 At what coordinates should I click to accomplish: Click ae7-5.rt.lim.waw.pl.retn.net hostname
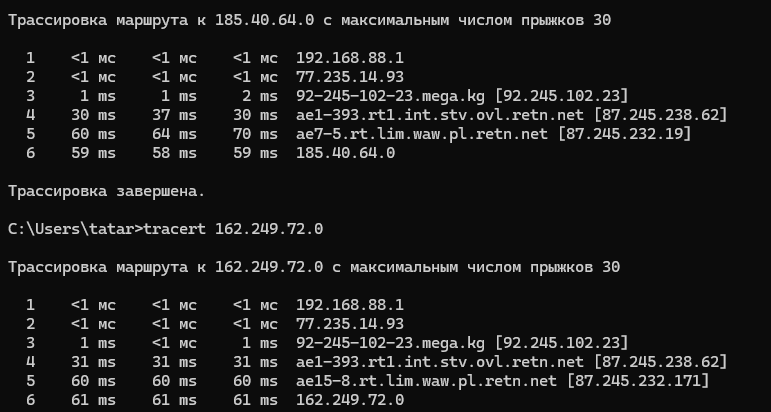click(421, 134)
